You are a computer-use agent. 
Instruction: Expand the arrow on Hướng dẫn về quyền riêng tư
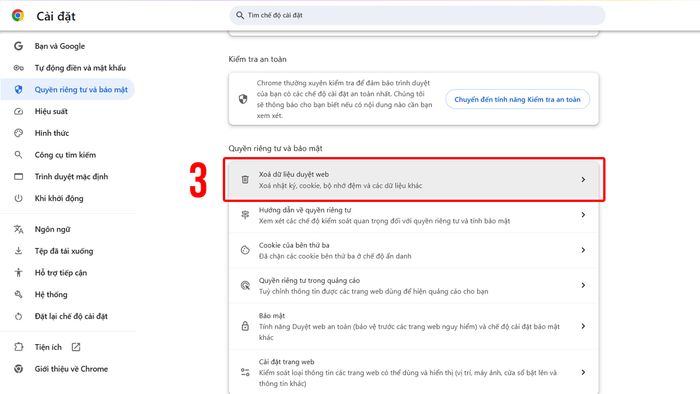coord(583,215)
